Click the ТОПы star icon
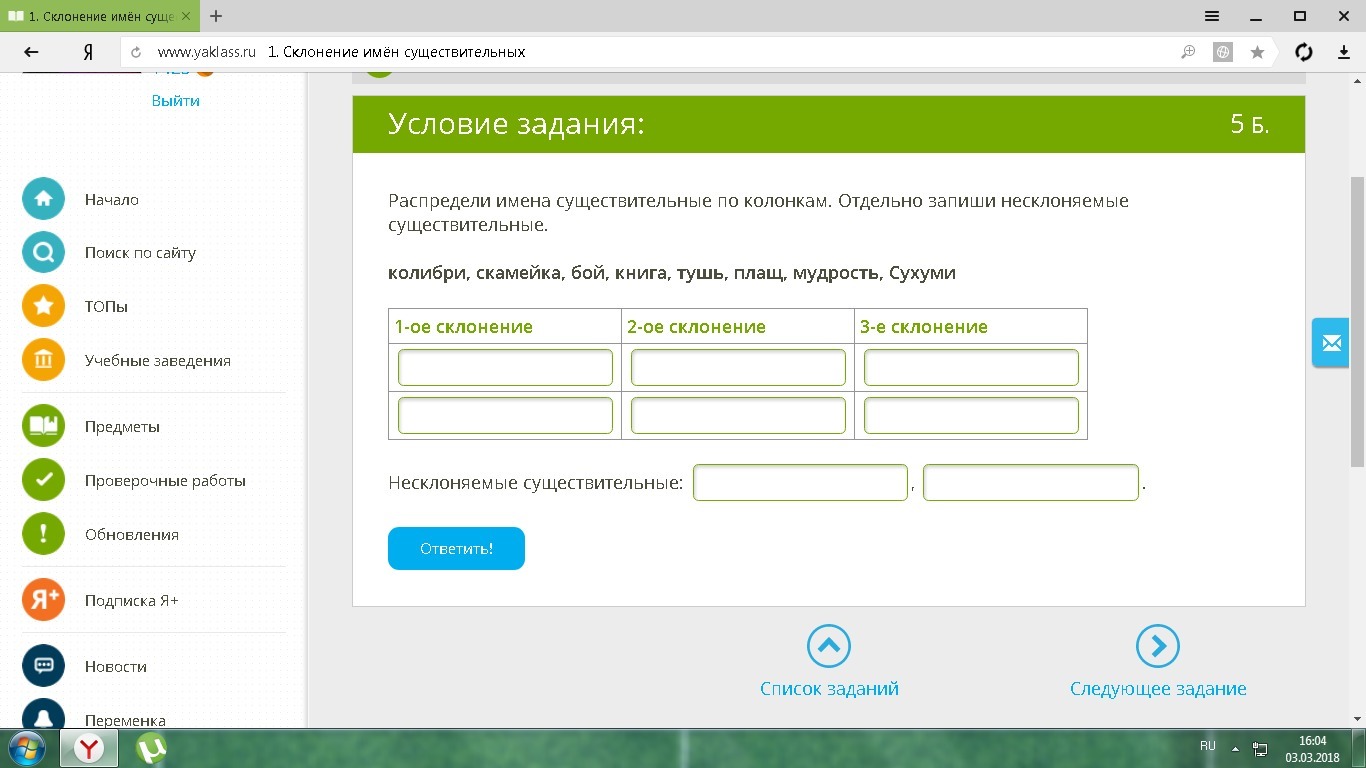 coord(43,307)
